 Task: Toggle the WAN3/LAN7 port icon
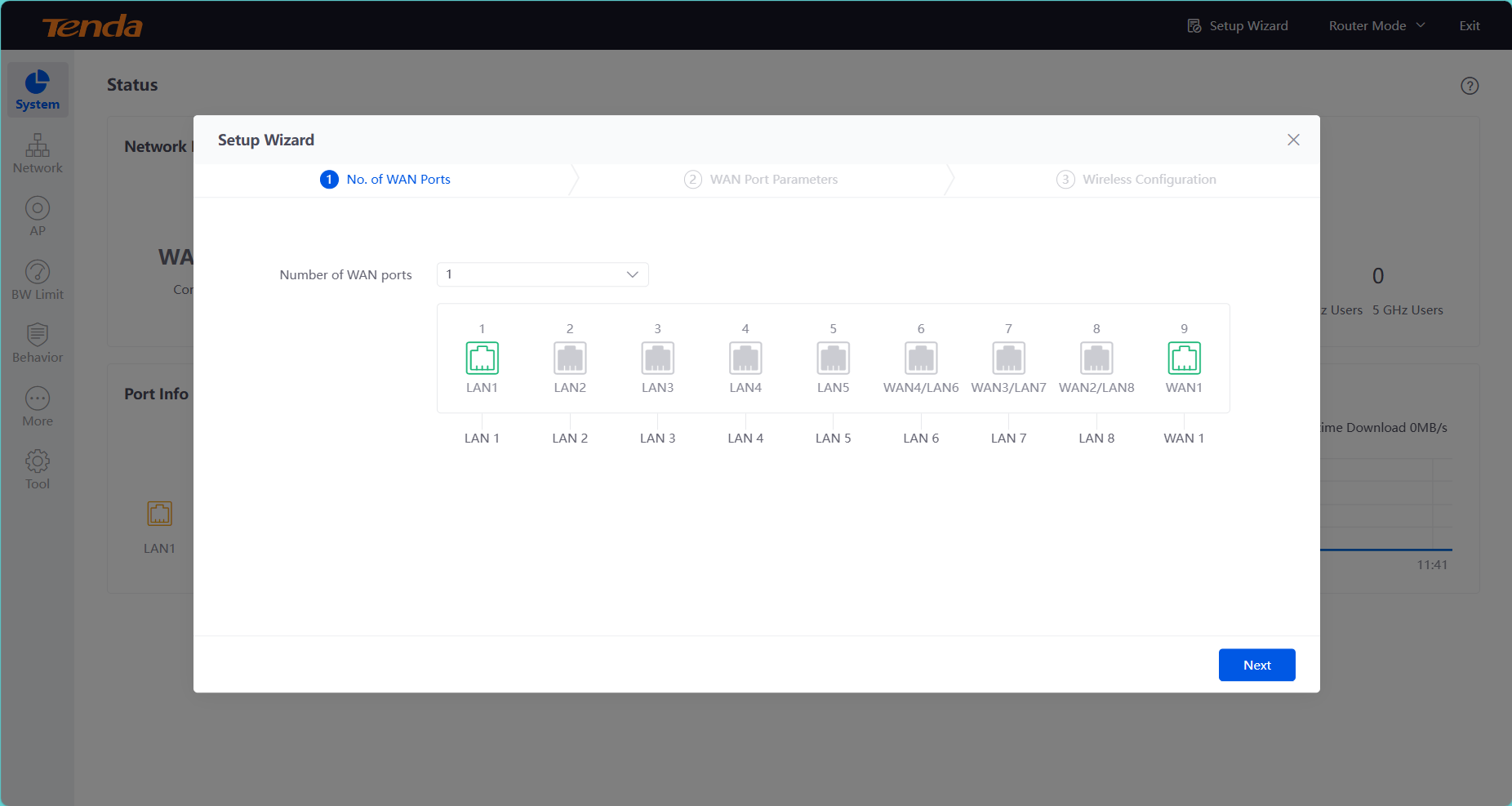(1008, 358)
